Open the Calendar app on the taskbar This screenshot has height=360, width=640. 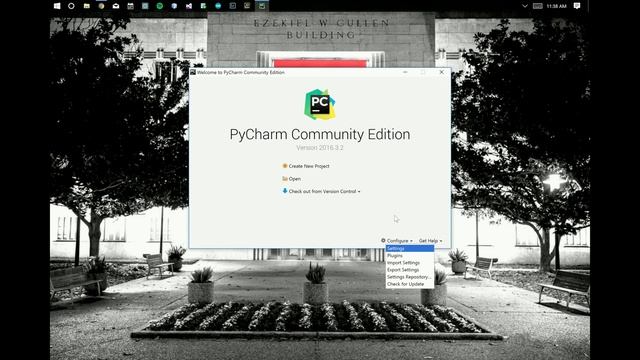(x=130, y=6)
